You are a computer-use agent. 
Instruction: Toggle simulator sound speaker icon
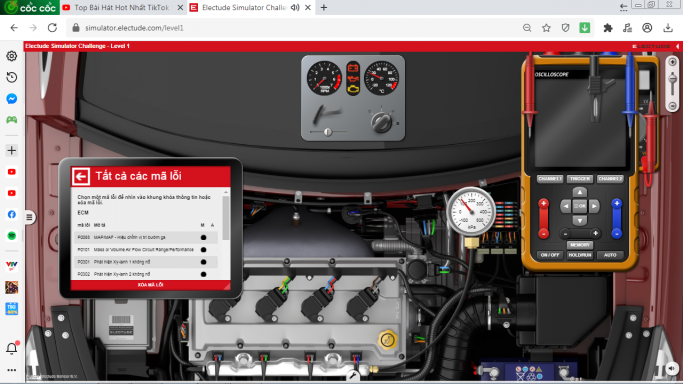point(672,368)
